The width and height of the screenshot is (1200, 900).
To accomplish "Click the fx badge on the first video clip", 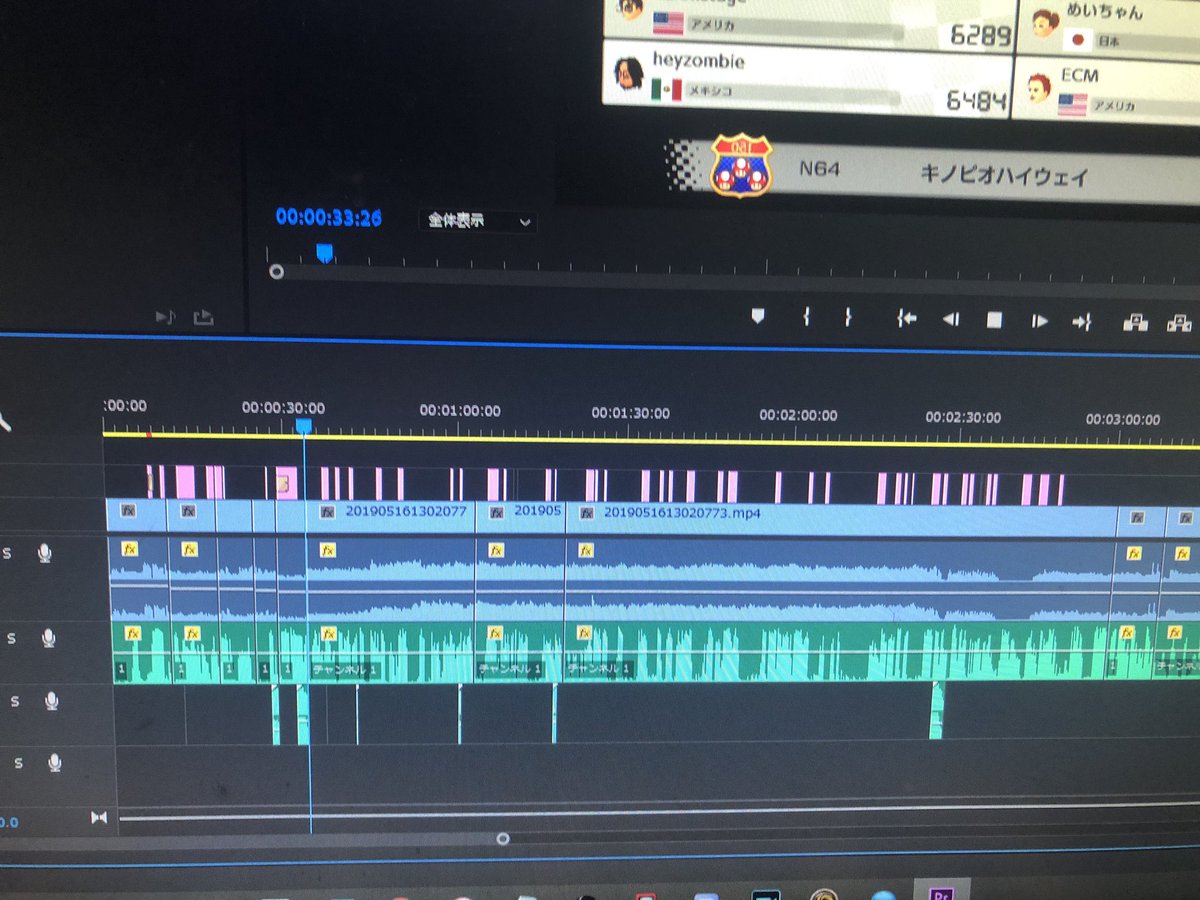I will pos(128,510).
